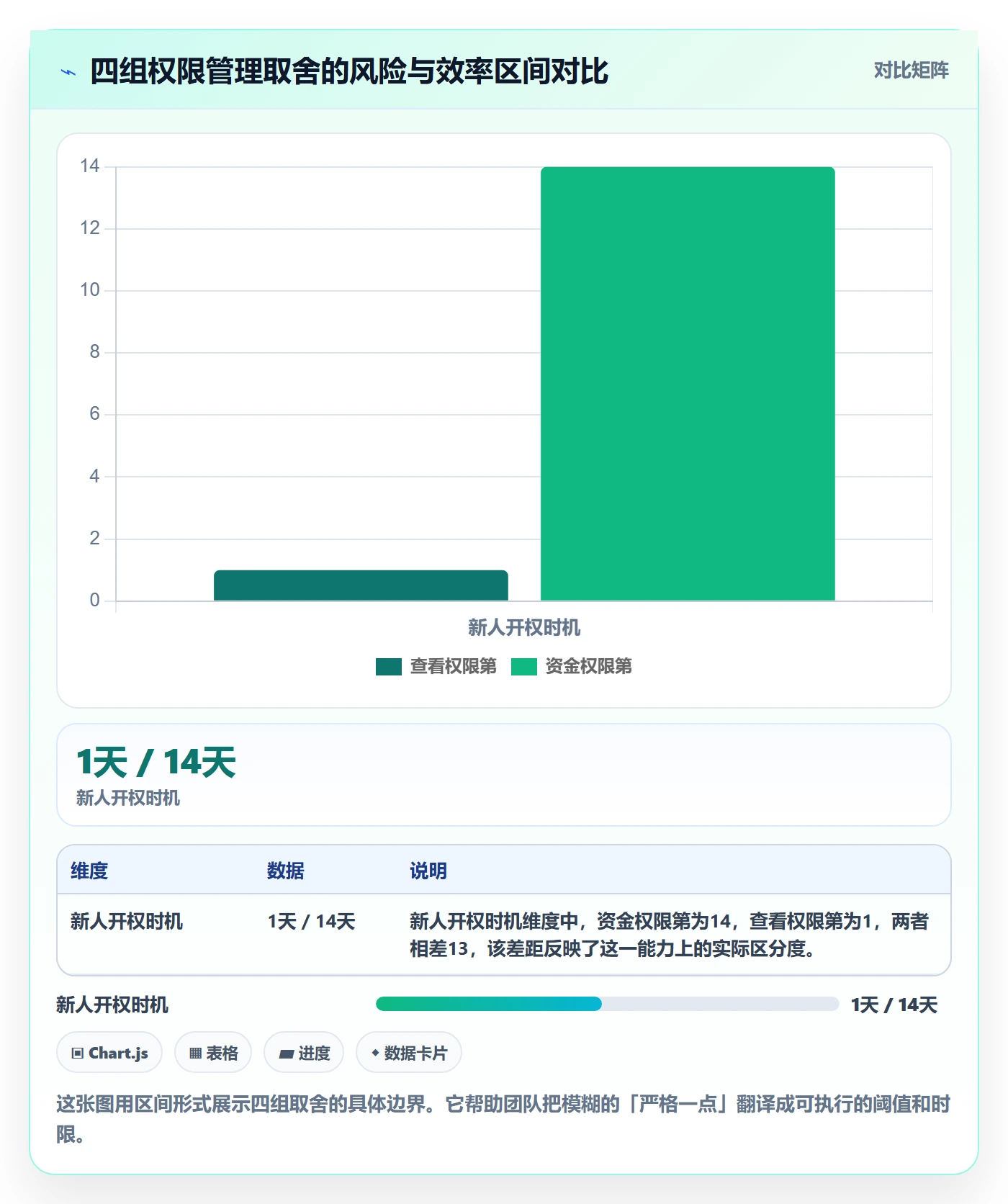Click the 新人开权时机 progress bar

point(607,1004)
